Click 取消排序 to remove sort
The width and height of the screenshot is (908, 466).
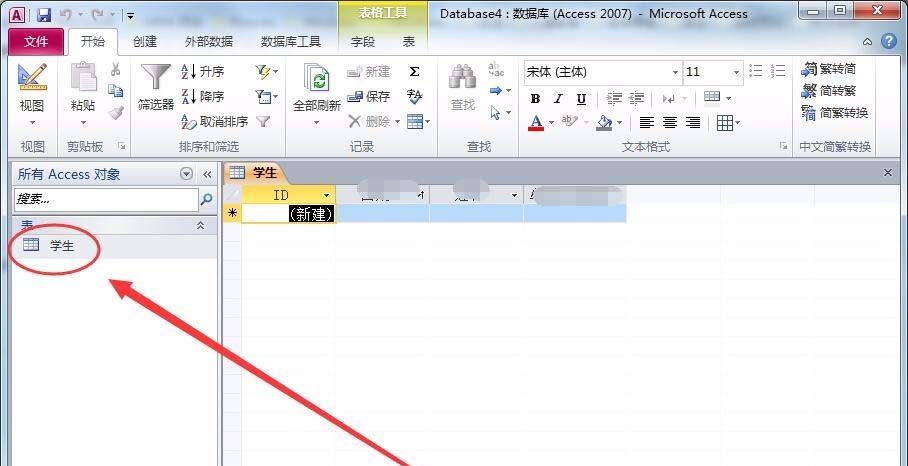coord(214,122)
